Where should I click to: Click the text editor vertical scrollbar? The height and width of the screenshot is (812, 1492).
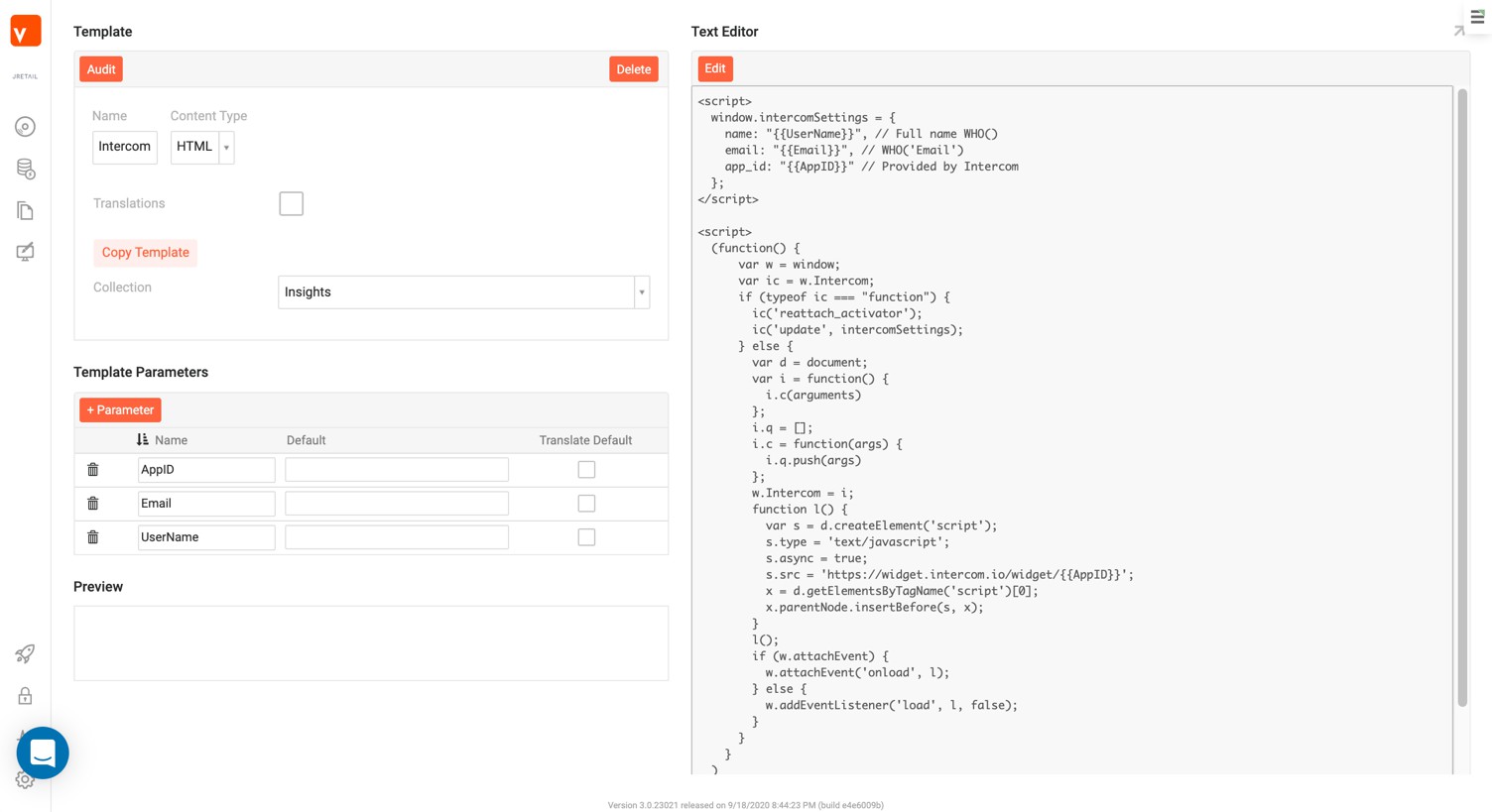(x=1462, y=397)
